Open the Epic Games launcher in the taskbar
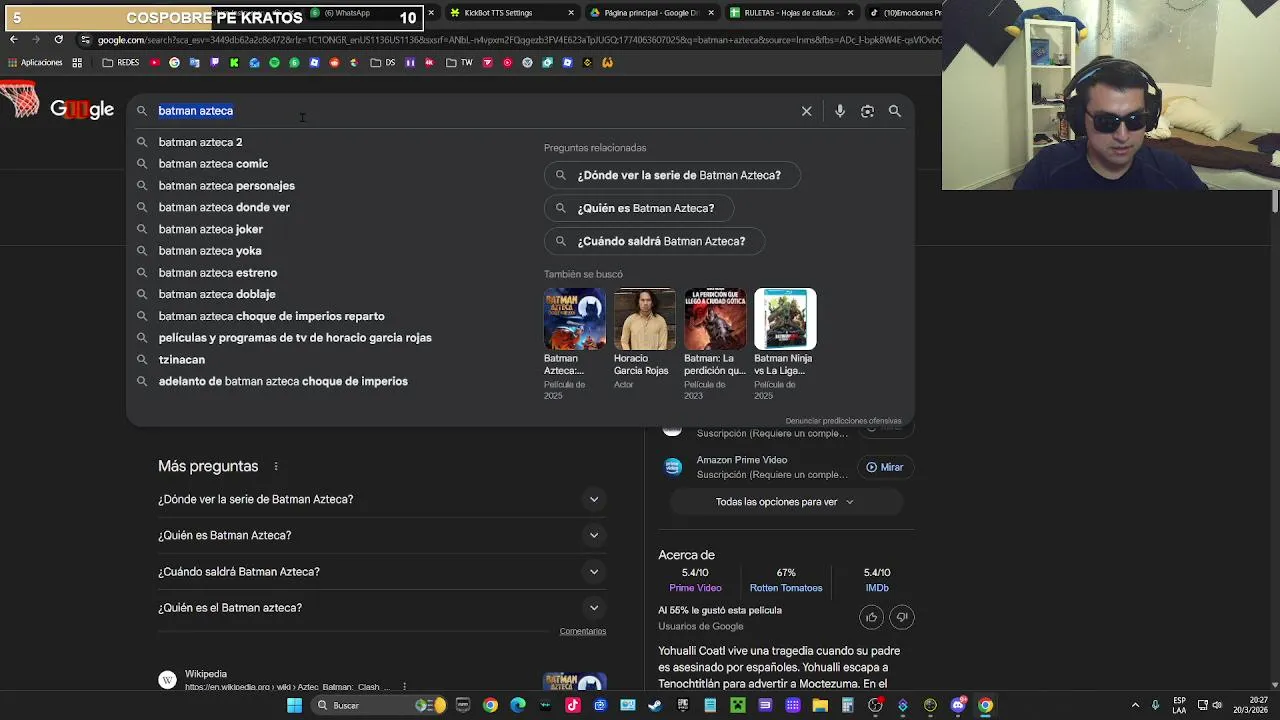Screen dimensions: 1280x720 click(x=683, y=705)
